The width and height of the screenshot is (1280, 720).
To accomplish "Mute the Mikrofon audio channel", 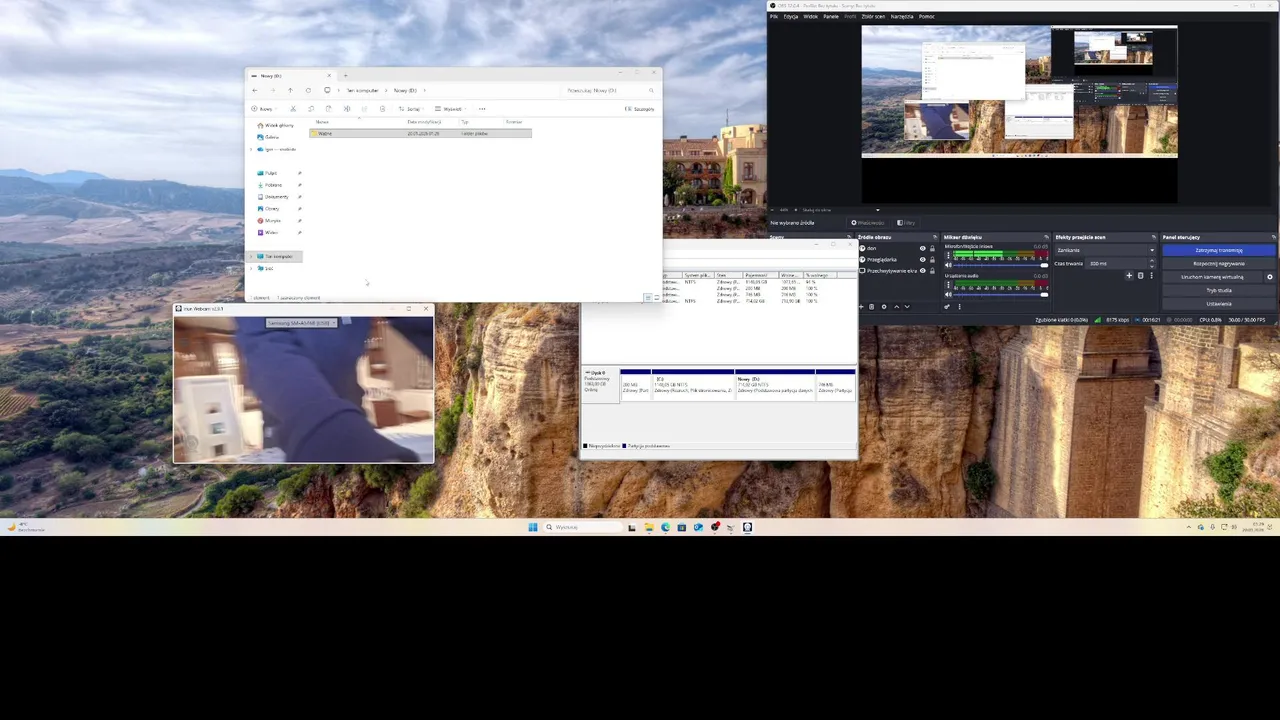I will 948,265.
